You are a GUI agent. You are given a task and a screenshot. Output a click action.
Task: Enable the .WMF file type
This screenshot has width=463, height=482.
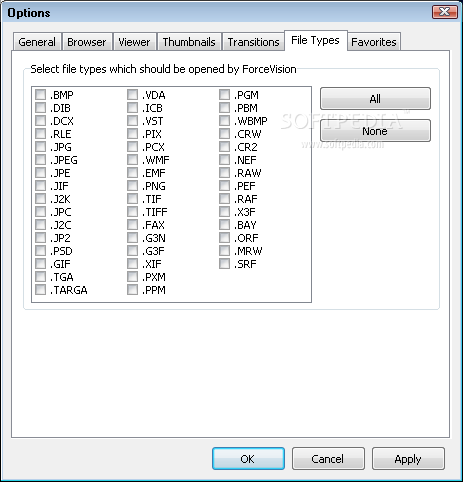[132, 160]
